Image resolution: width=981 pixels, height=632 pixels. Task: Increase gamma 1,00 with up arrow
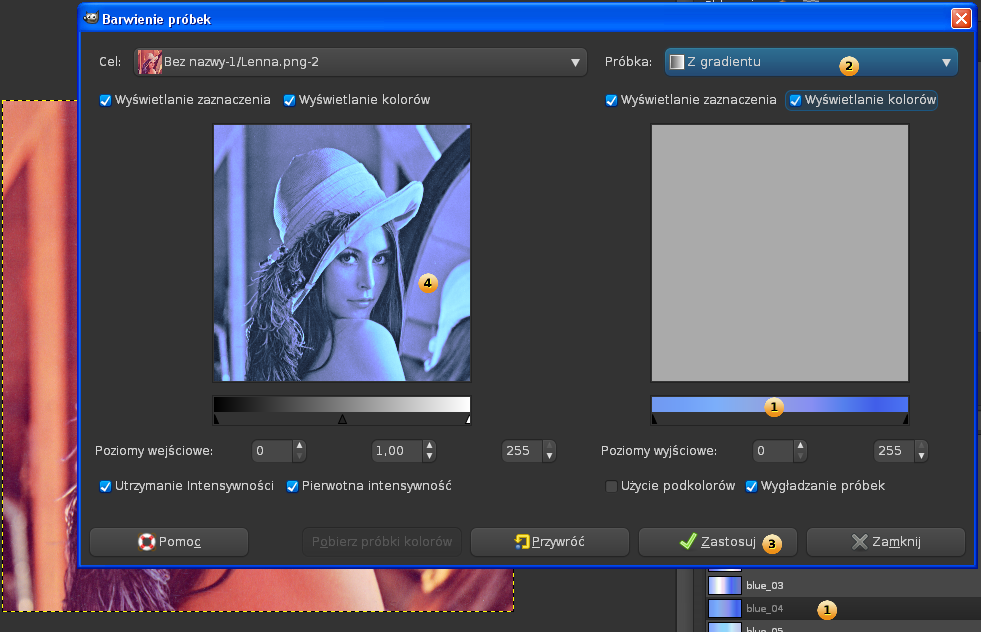(x=429, y=446)
